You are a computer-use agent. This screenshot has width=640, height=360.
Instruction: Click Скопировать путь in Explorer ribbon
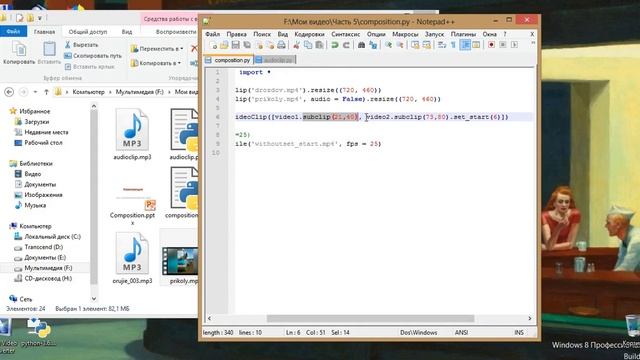(x=93, y=56)
